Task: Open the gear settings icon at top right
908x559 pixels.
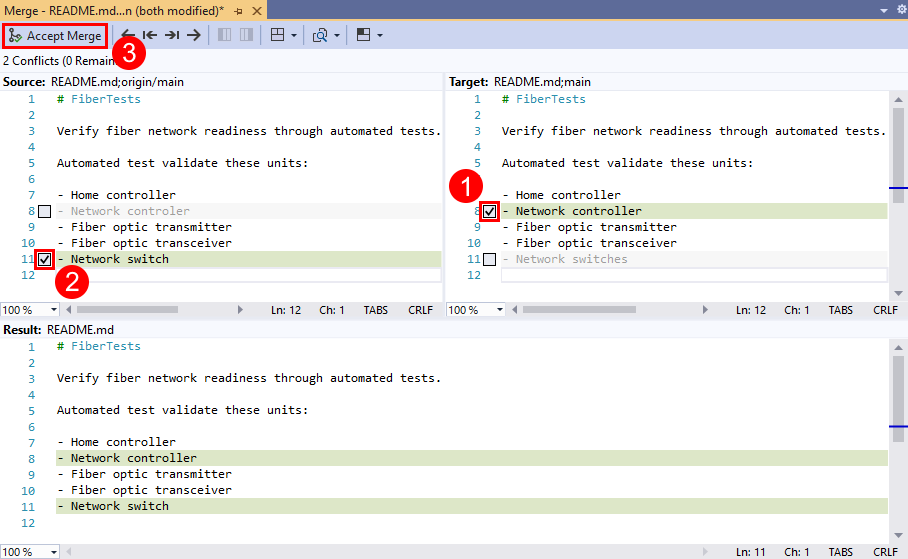Action: coord(898,9)
